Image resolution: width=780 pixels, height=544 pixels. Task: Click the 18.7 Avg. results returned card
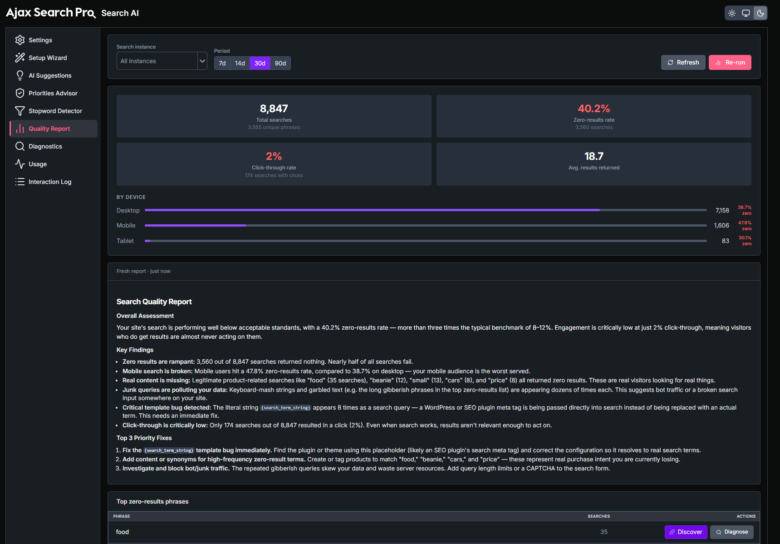pos(593,164)
